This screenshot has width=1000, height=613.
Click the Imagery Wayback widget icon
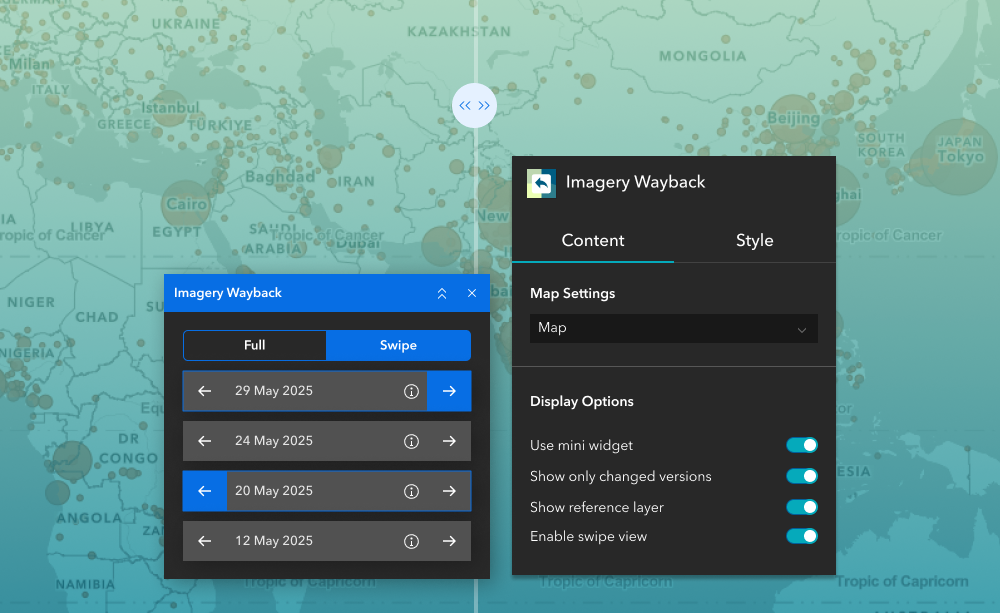coord(540,183)
